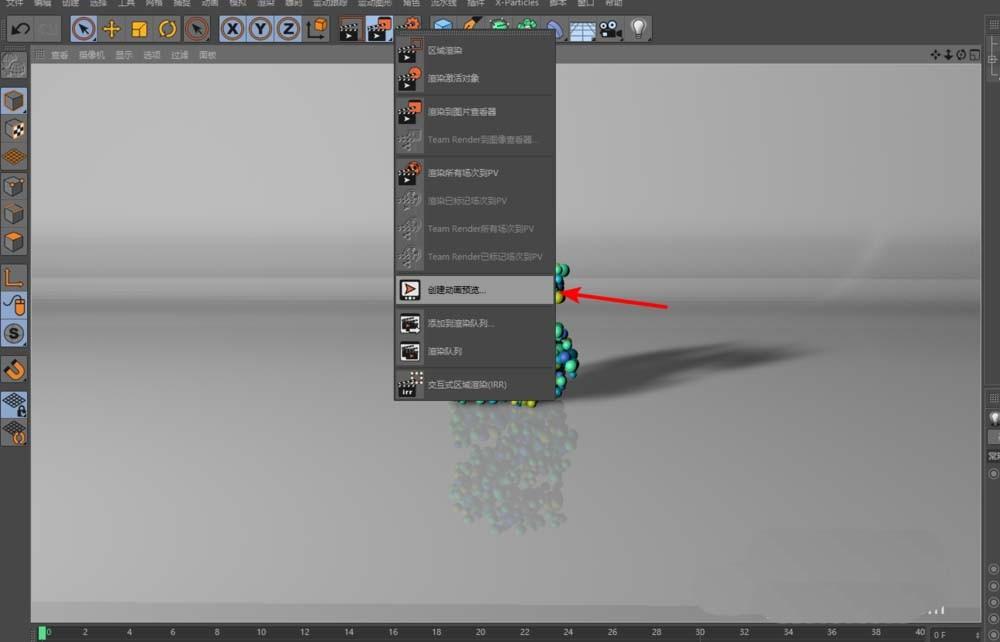
Task: Select the Scale tool
Action: pos(137,29)
